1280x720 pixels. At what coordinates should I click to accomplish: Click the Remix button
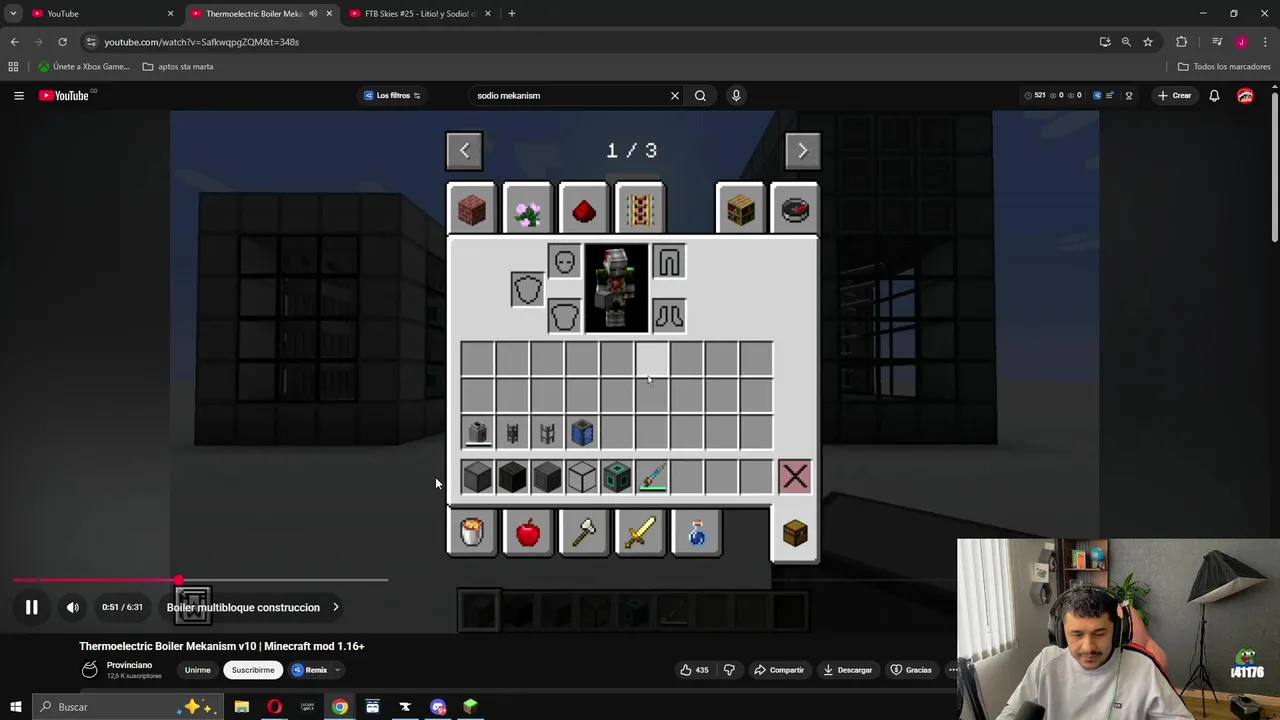pyautogui.click(x=310, y=670)
